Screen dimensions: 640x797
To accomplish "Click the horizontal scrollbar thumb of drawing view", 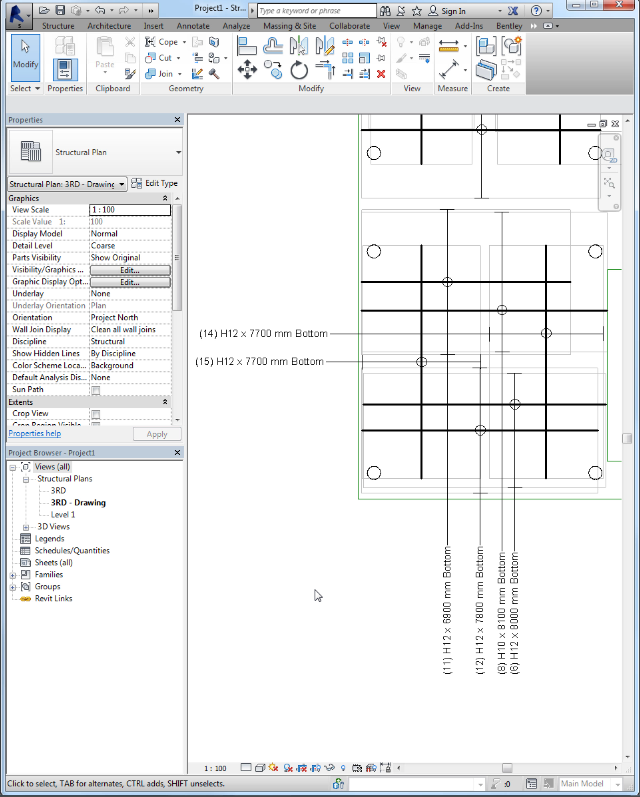I will (x=507, y=768).
